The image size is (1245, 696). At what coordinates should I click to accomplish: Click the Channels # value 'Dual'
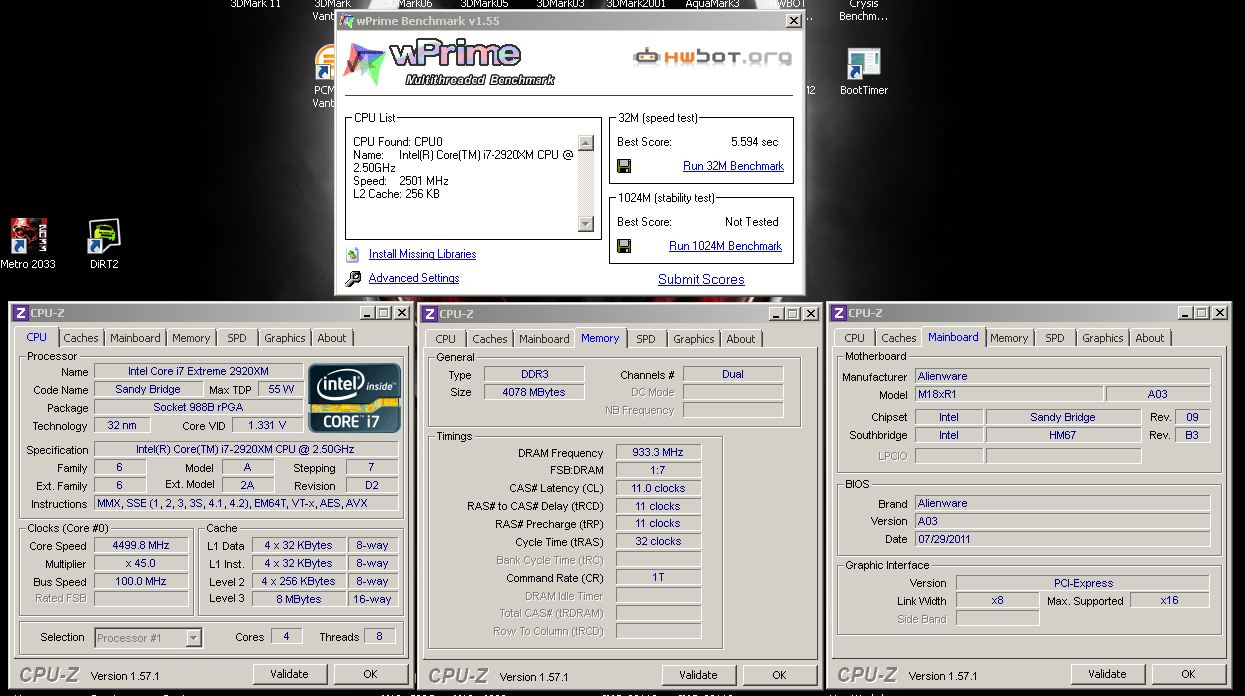click(x=733, y=374)
